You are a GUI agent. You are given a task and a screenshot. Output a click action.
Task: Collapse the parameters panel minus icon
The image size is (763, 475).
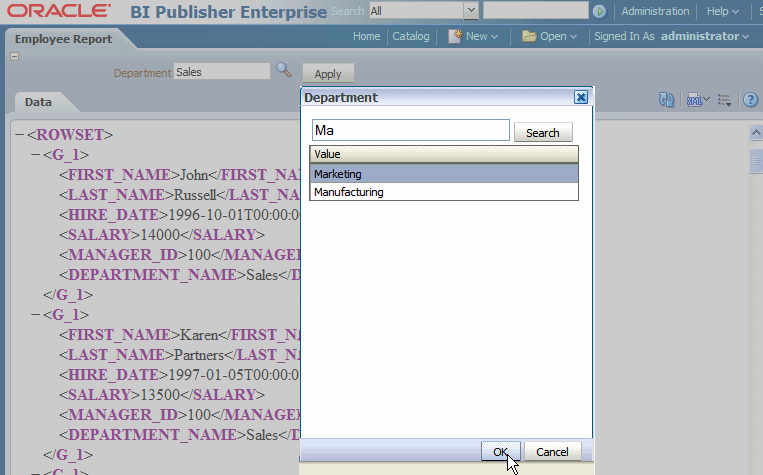coord(15,56)
